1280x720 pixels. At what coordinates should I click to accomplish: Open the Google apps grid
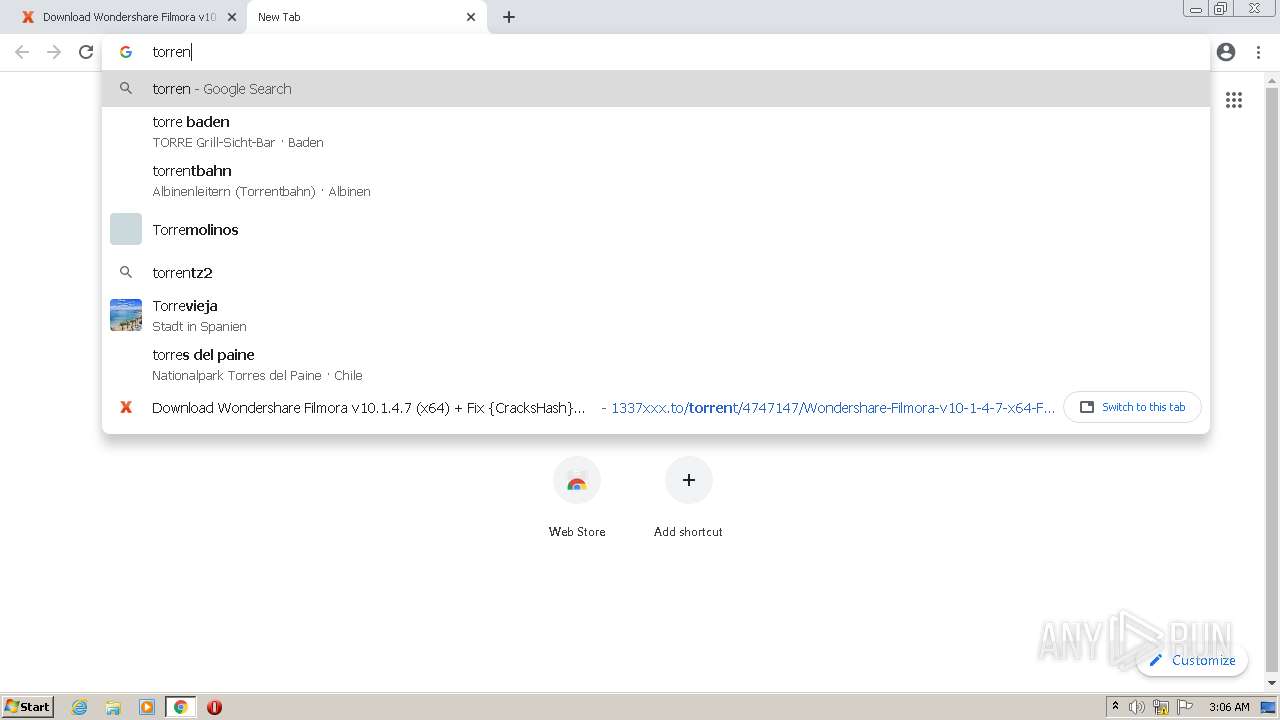coord(1234,100)
